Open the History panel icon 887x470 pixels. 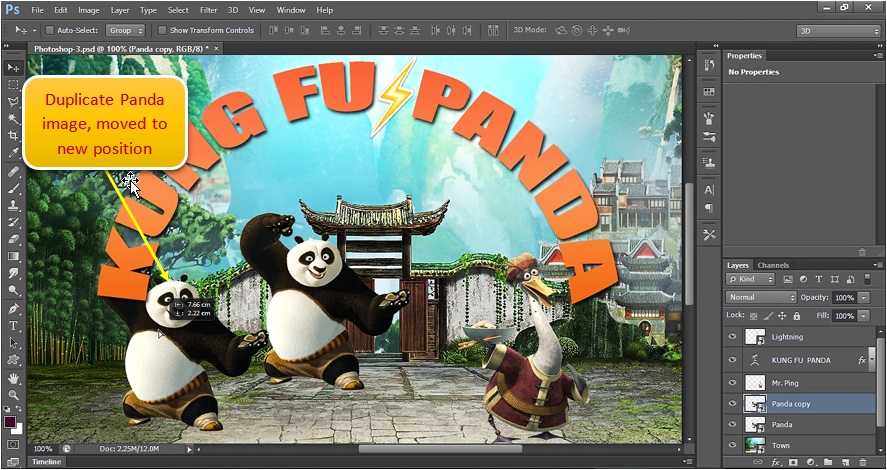[x=709, y=66]
